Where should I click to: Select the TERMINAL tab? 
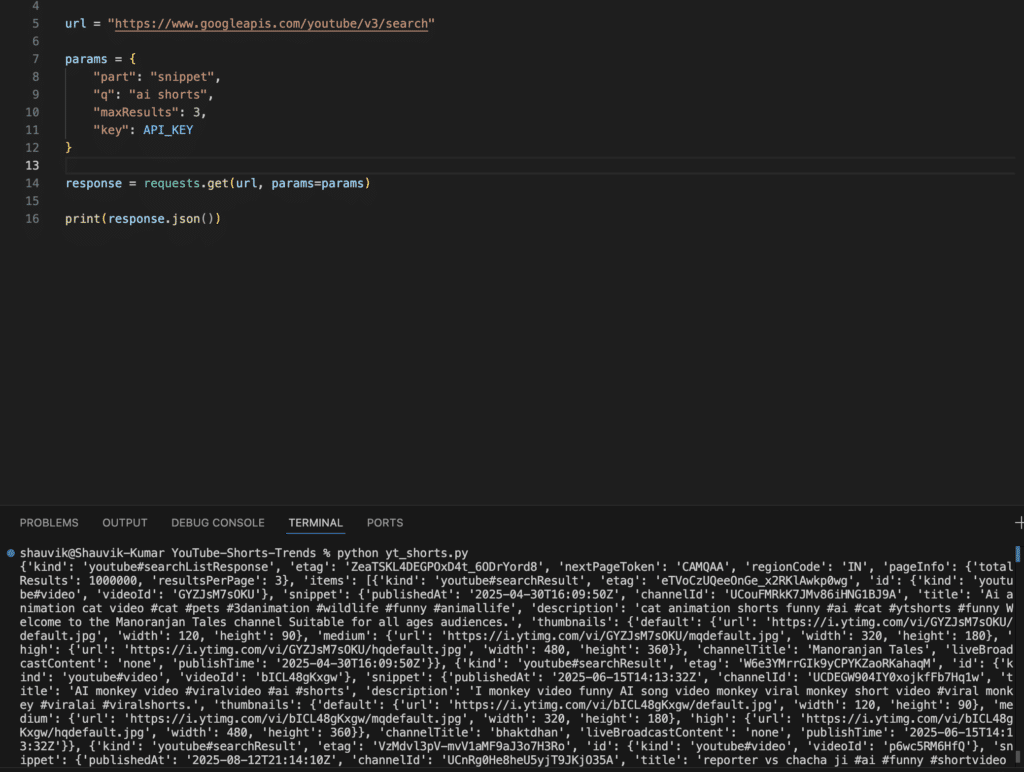click(315, 523)
